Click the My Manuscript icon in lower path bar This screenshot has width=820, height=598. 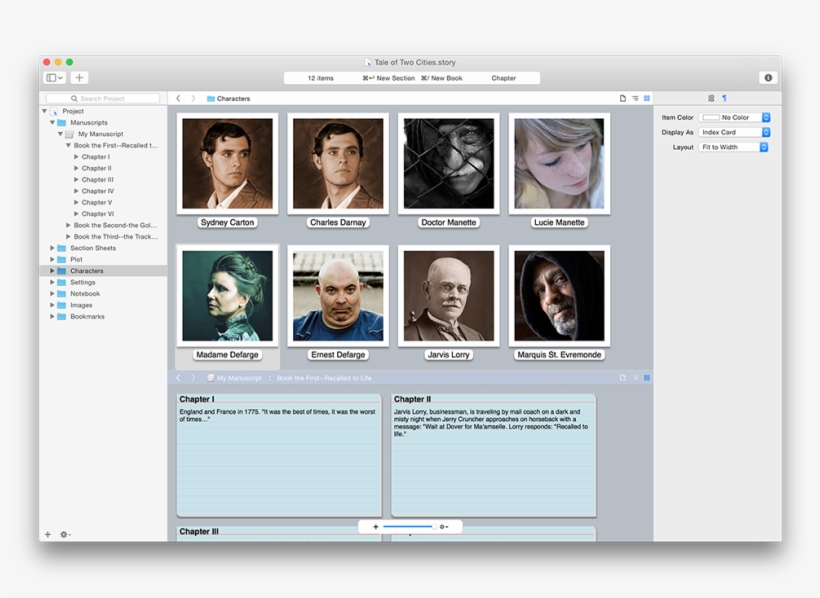point(211,378)
